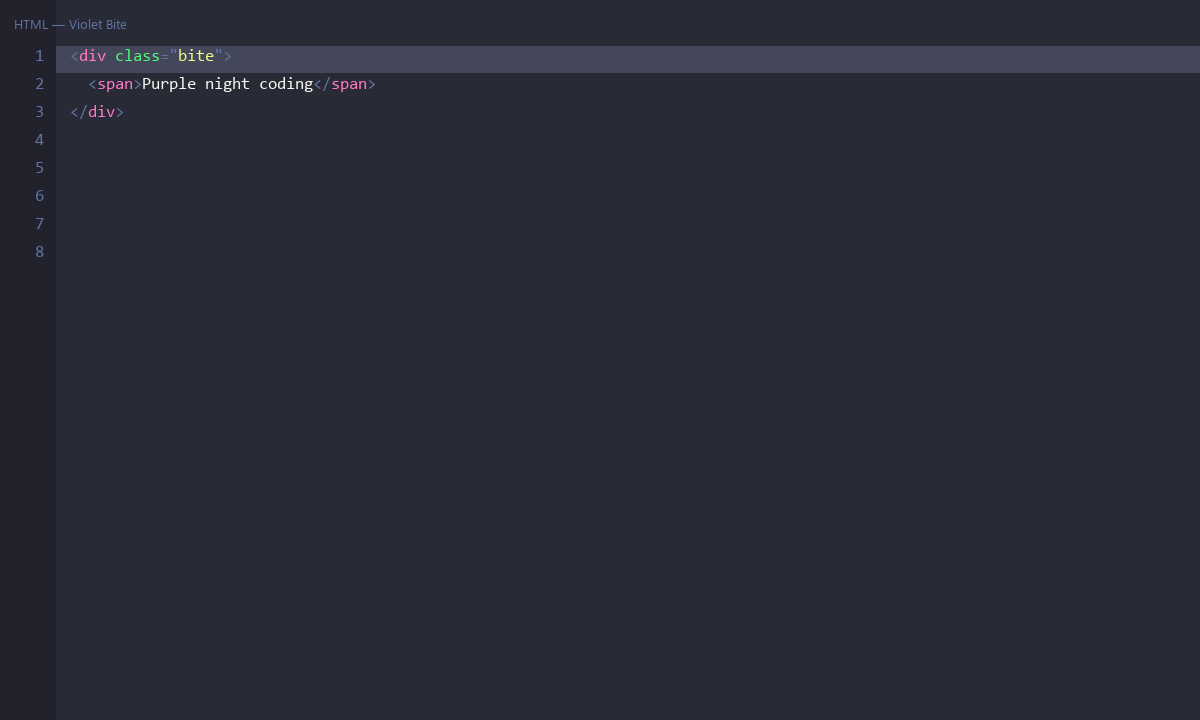
Task: Select line number 3 in the gutter
Action: tap(39, 112)
